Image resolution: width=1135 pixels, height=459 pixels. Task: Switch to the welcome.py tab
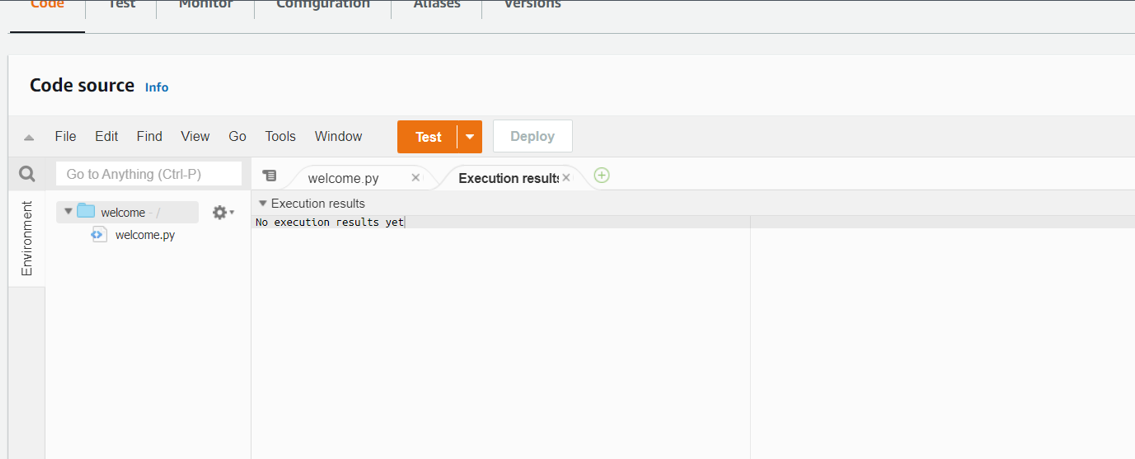(343, 178)
